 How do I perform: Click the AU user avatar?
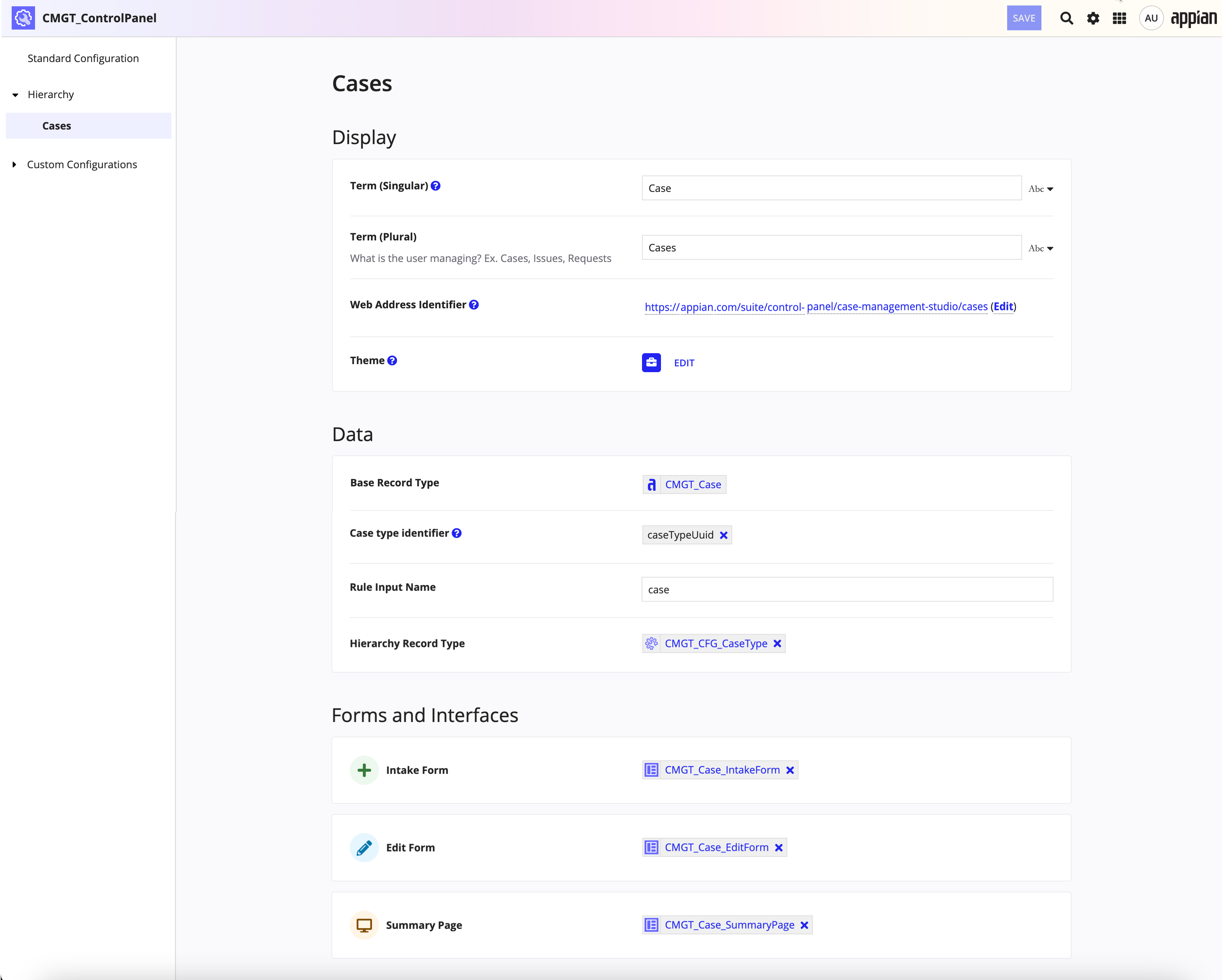tap(1151, 18)
